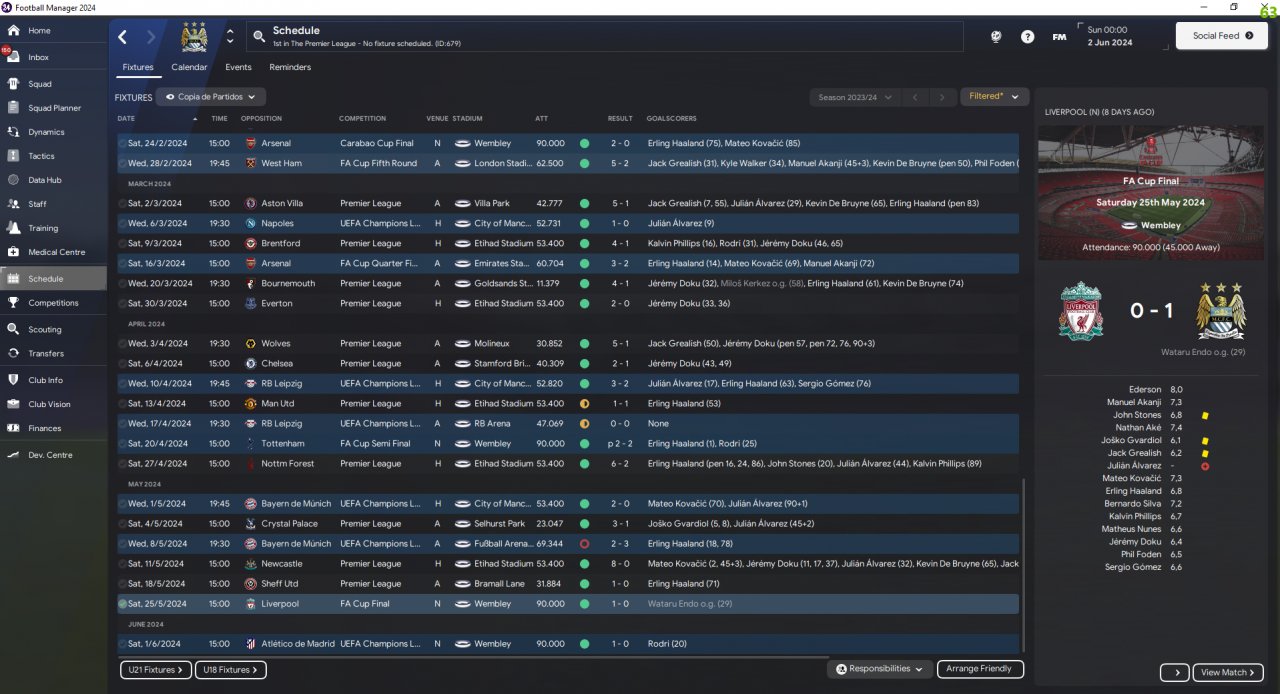This screenshot has width=1280, height=694.
Task: Open Finances in the sidebar
Action: click(x=54, y=428)
